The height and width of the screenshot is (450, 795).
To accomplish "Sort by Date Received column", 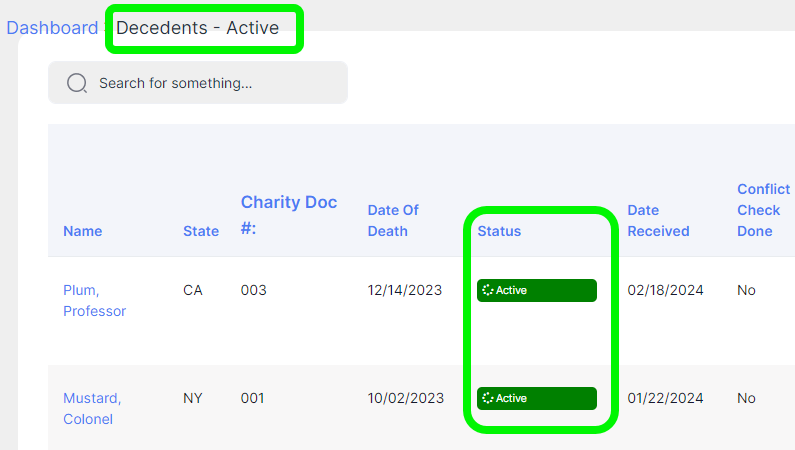I will (x=658, y=220).
